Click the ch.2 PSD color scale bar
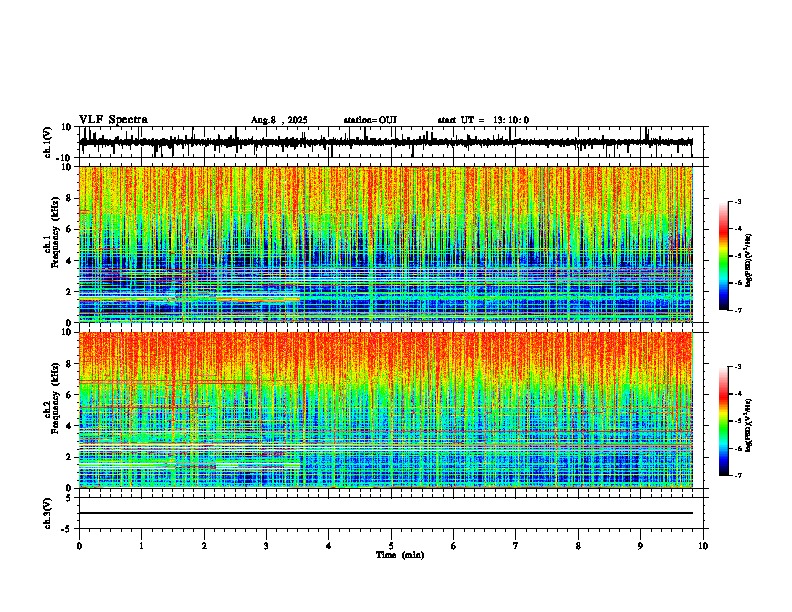792x612 pixels. coord(724,421)
